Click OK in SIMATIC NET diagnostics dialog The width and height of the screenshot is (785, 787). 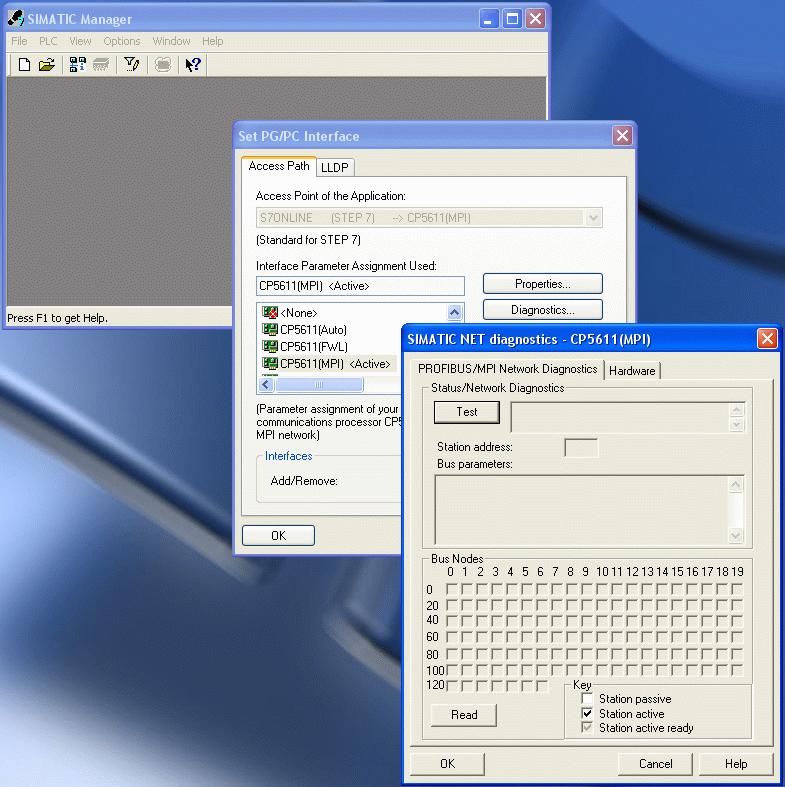(x=447, y=764)
